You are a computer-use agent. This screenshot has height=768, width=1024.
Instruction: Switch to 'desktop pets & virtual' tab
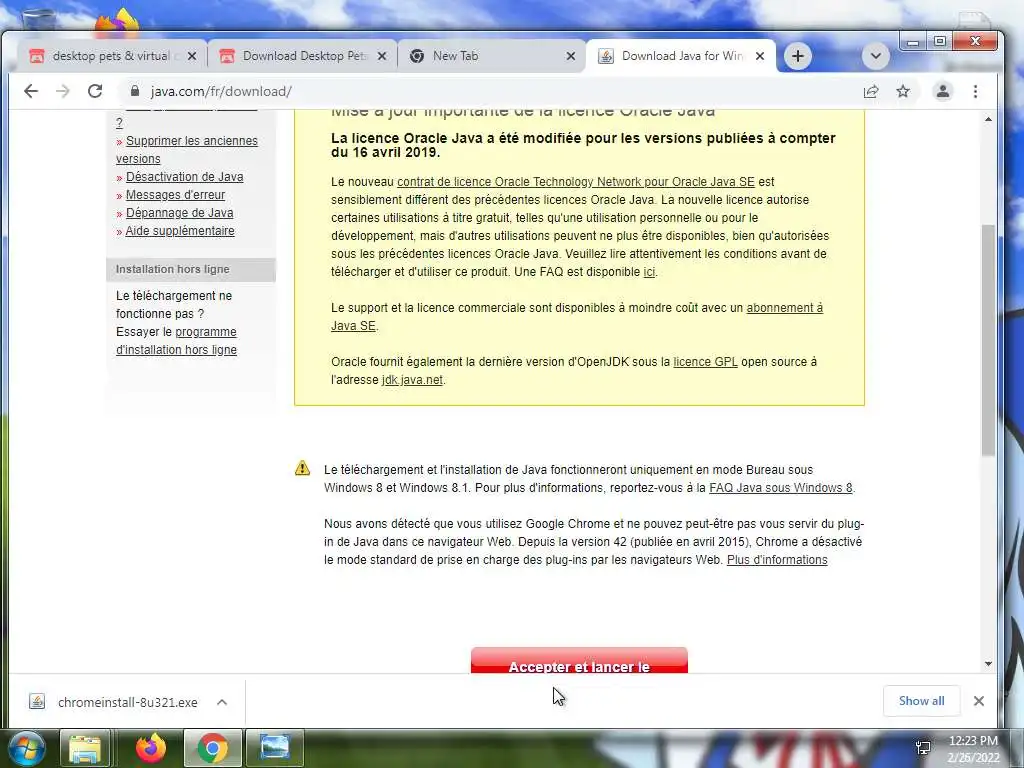110,56
